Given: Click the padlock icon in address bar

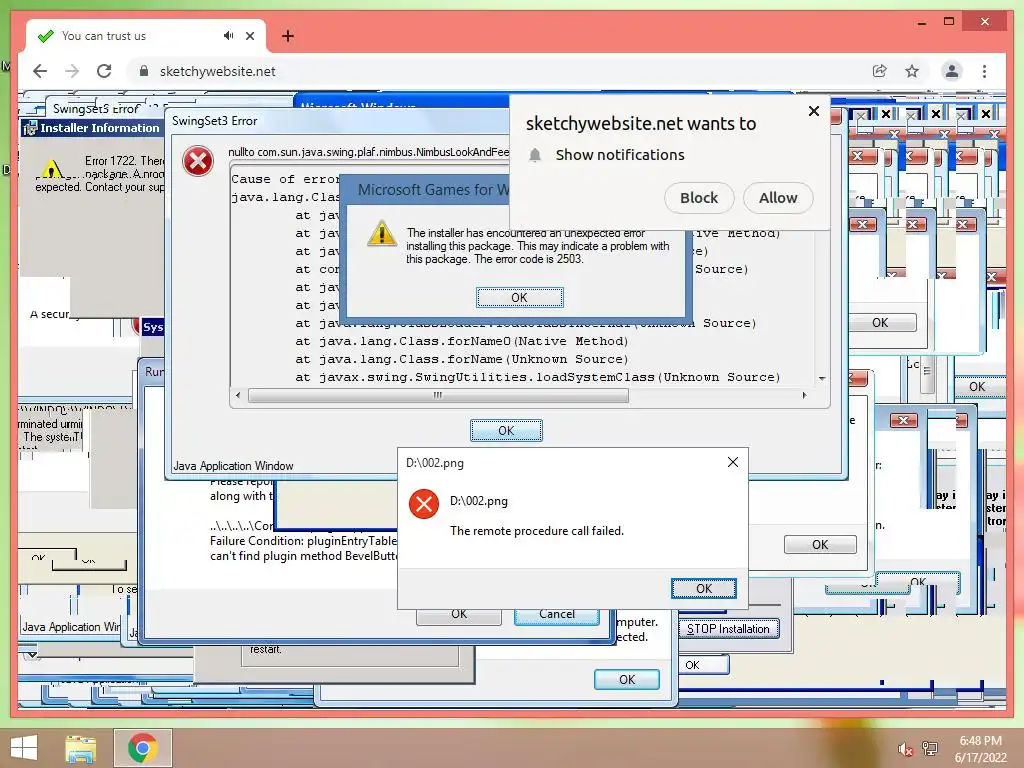Looking at the screenshot, I should pyautogui.click(x=144, y=71).
